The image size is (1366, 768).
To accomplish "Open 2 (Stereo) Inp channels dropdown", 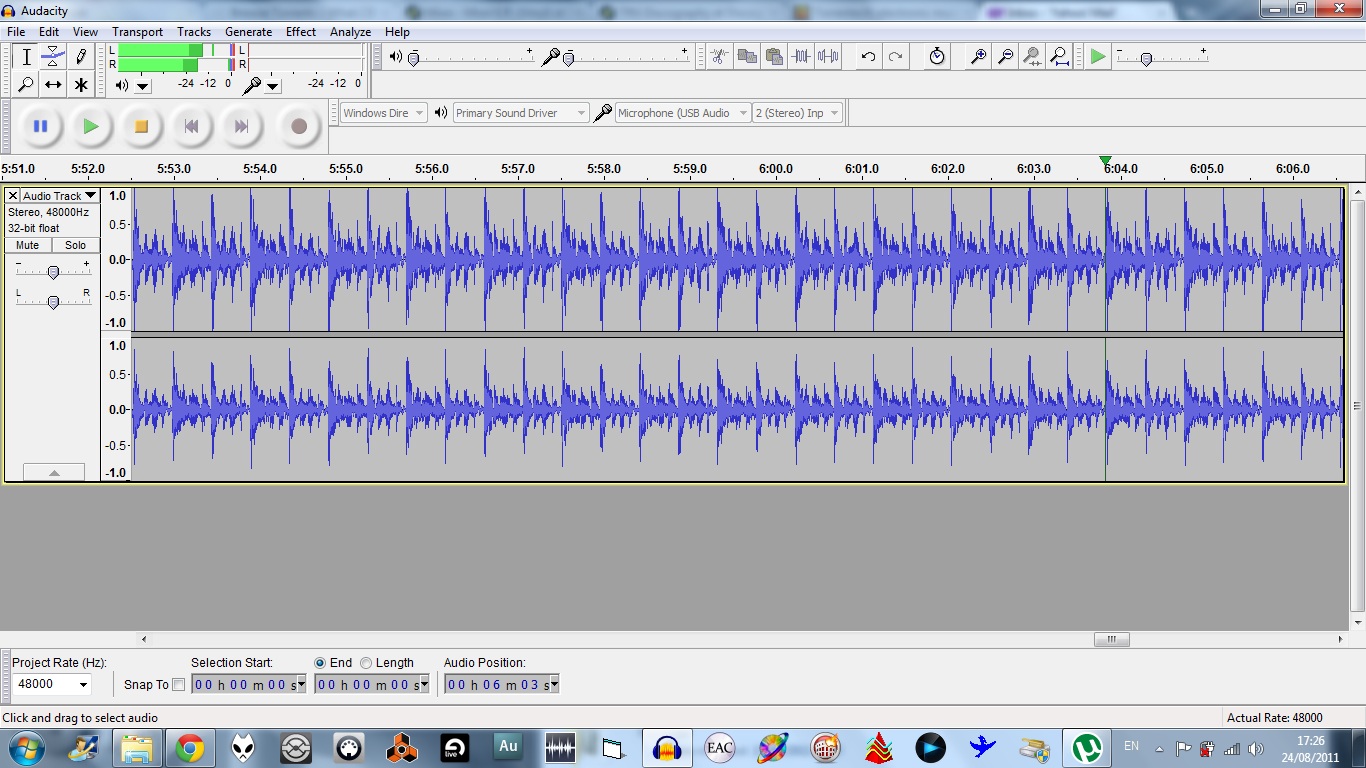I will point(798,113).
